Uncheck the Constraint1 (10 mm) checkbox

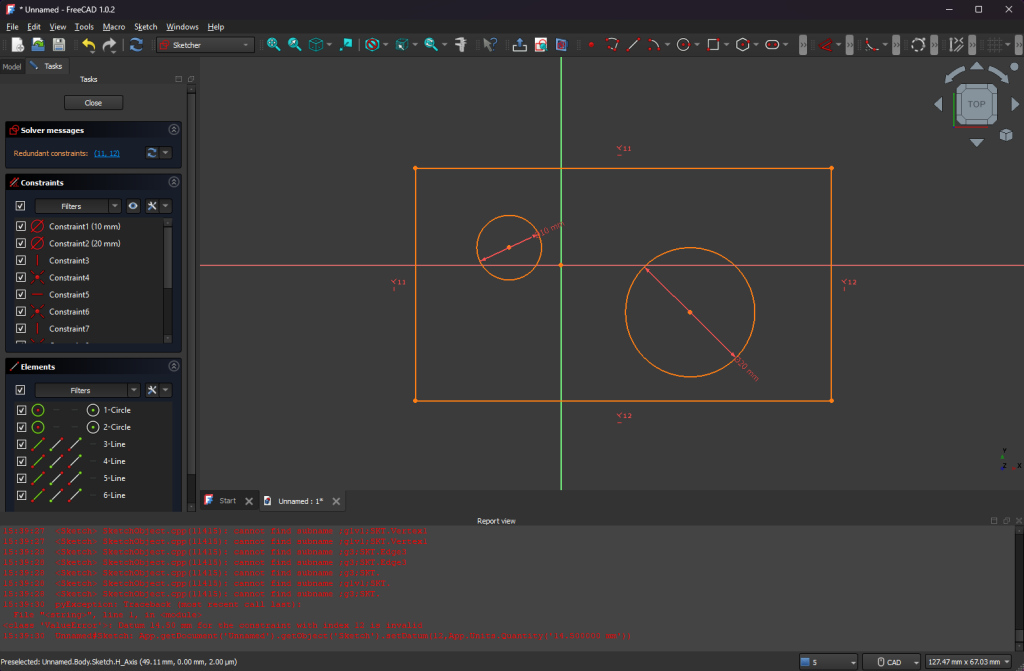coord(21,227)
